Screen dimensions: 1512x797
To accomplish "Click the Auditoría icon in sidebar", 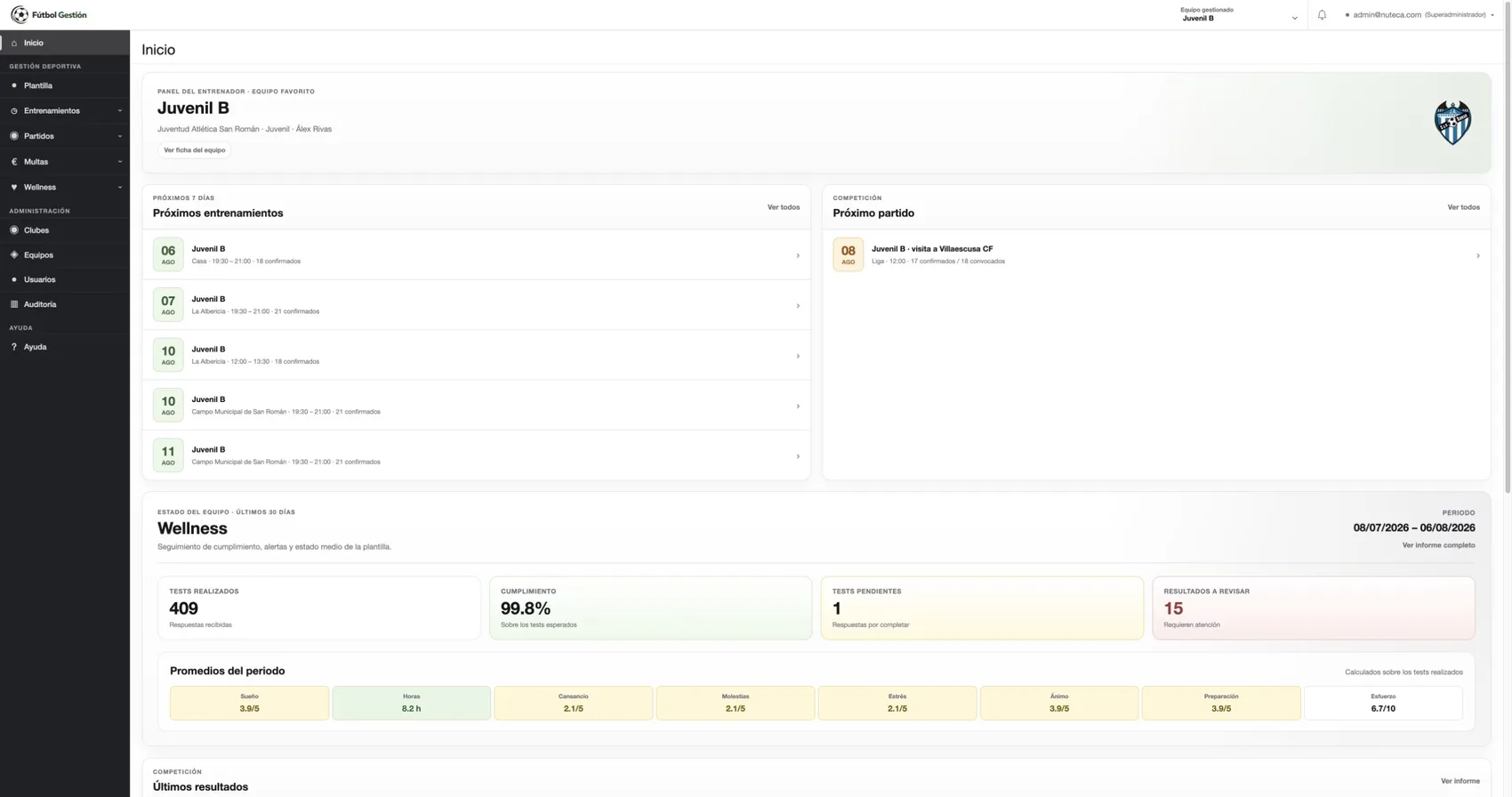I will click(x=14, y=304).
